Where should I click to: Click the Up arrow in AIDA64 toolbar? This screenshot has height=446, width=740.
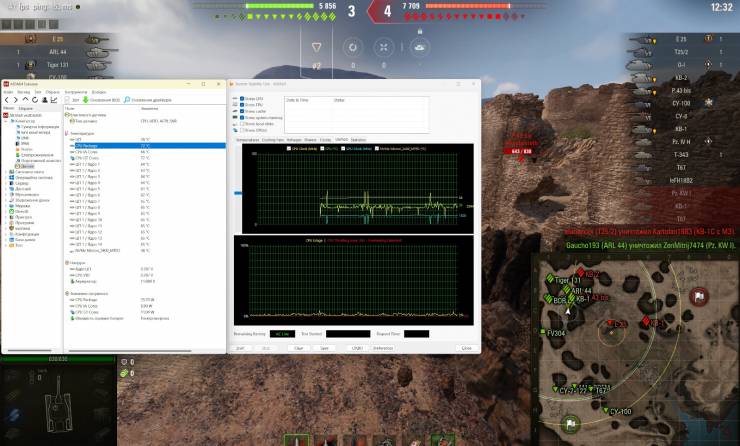(24, 100)
